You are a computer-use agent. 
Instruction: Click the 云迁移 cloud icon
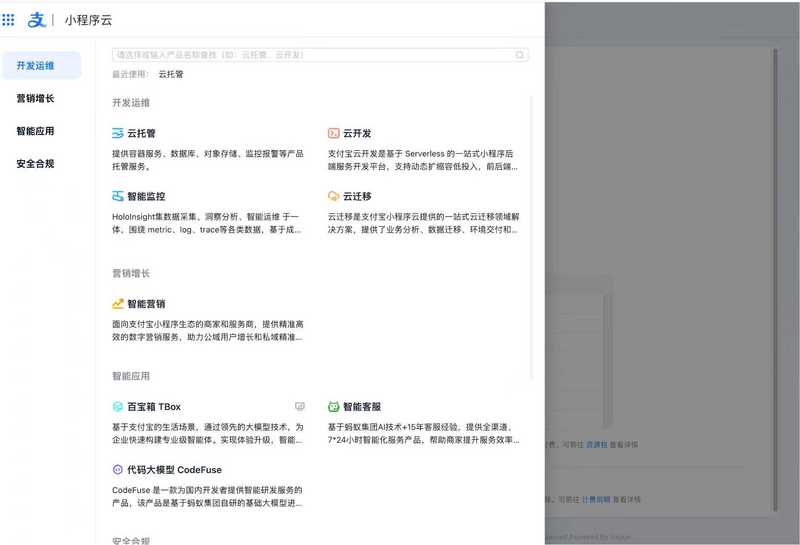(334, 197)
